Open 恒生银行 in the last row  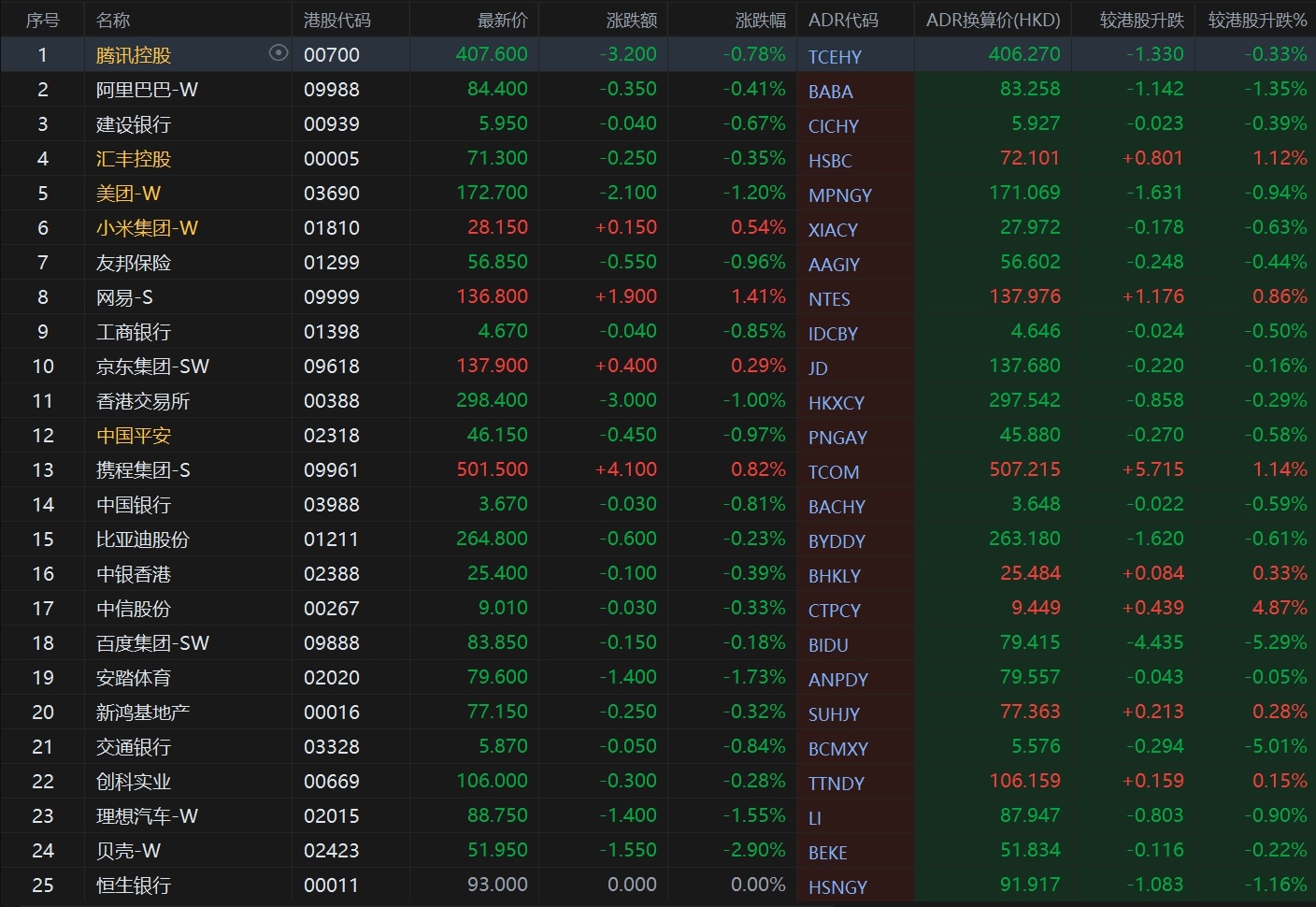(x=134, y=885)
